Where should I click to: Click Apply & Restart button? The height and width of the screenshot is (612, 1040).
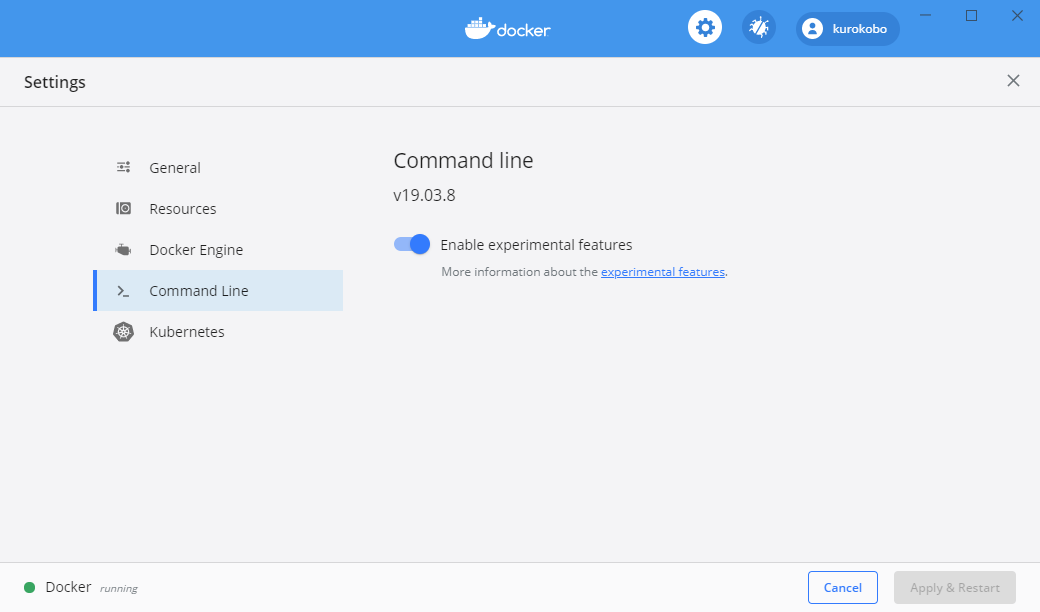(954, 588)
